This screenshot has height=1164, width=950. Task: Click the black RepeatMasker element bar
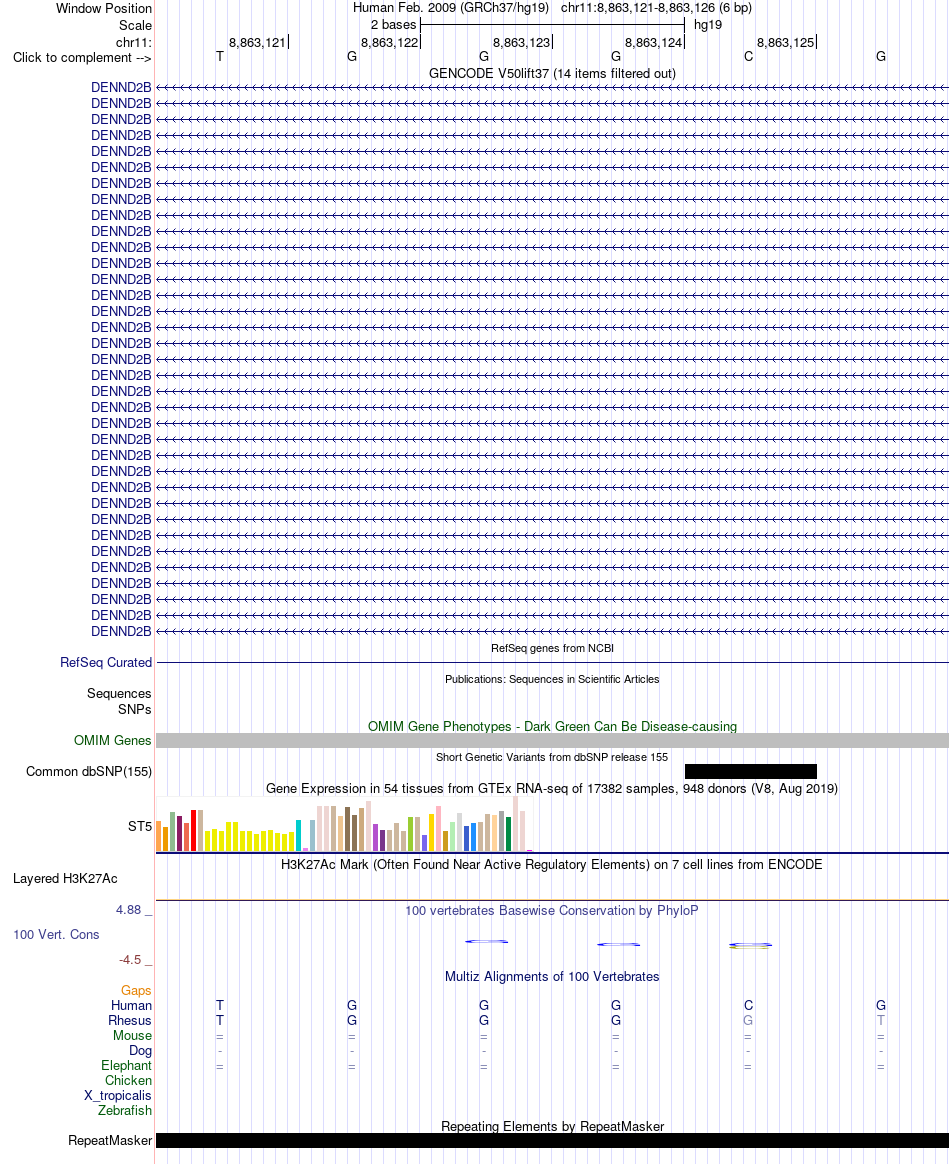click(552, 1140)
